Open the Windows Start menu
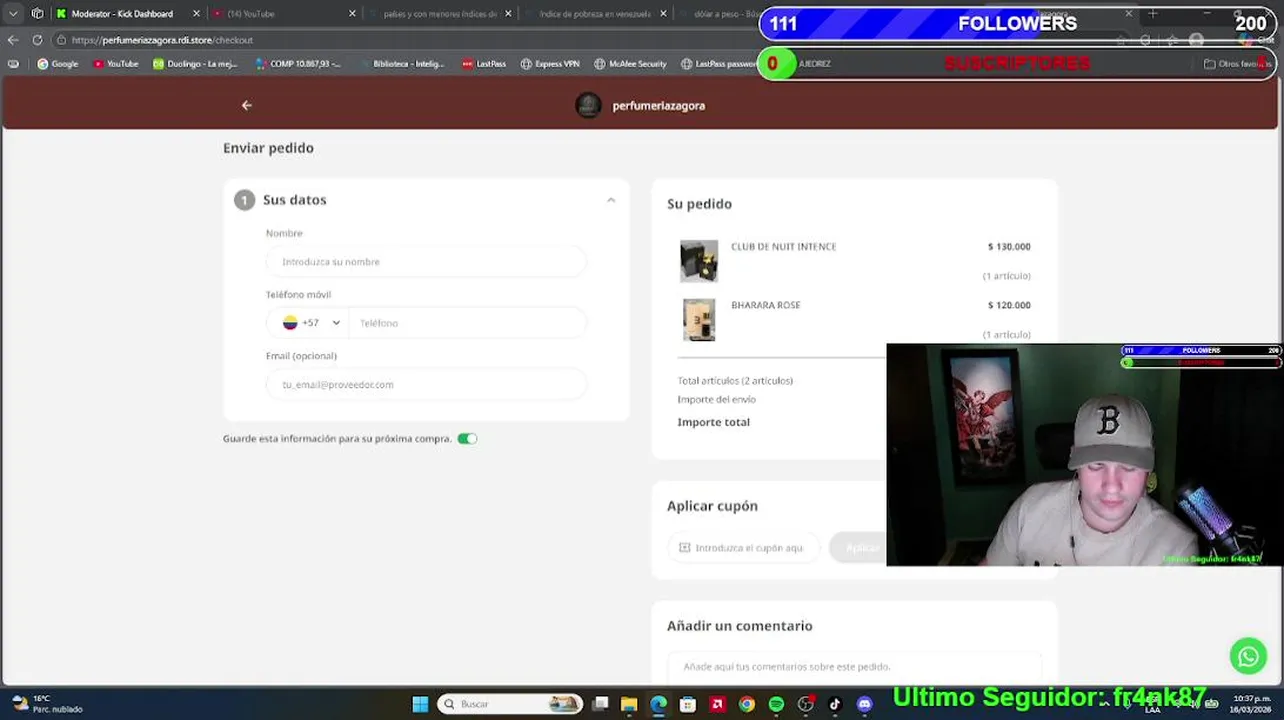This screenshot has width=1284, height=720. [x=420, y=704]
